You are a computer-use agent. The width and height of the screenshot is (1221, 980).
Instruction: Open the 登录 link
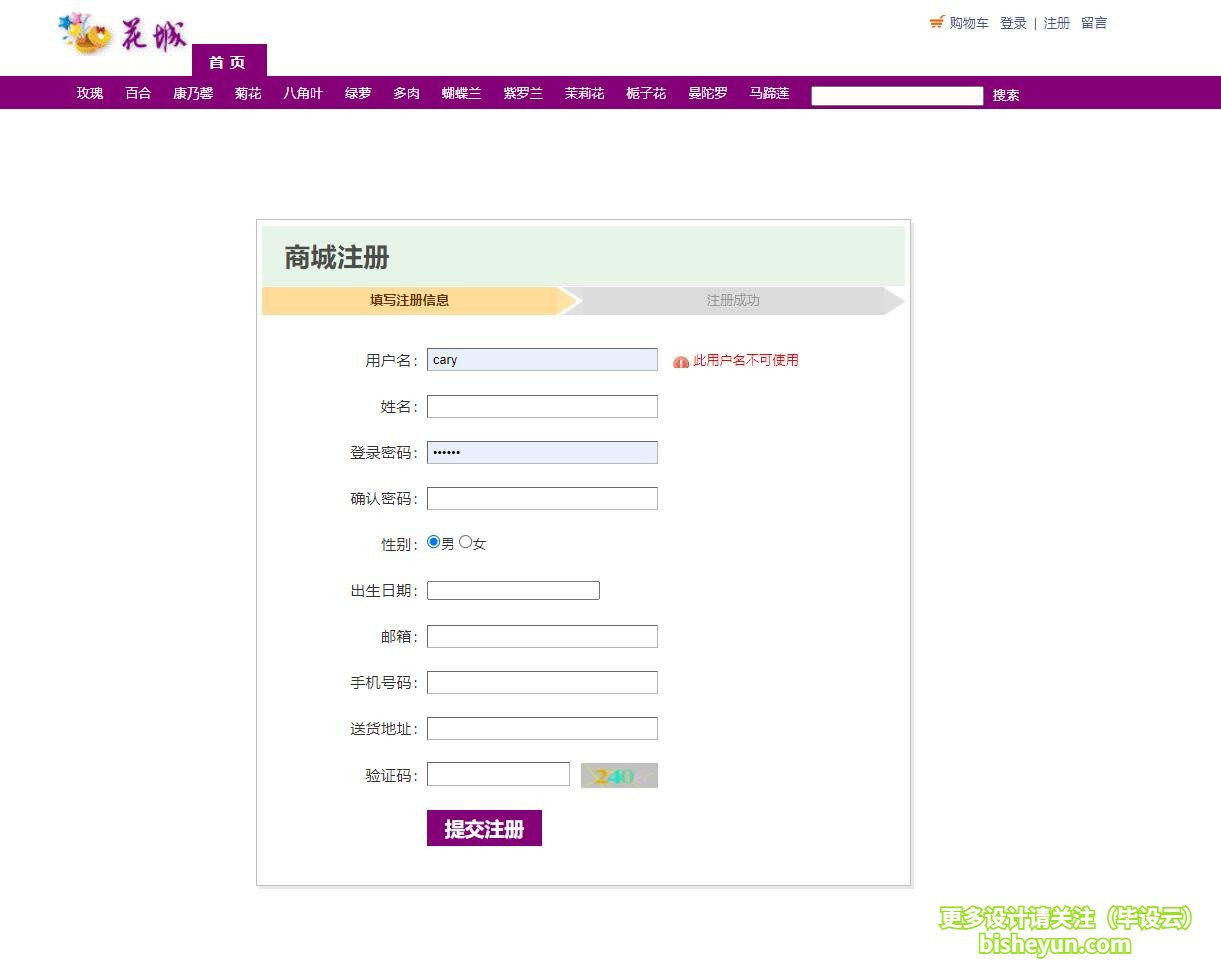(x=1013, y=22)
